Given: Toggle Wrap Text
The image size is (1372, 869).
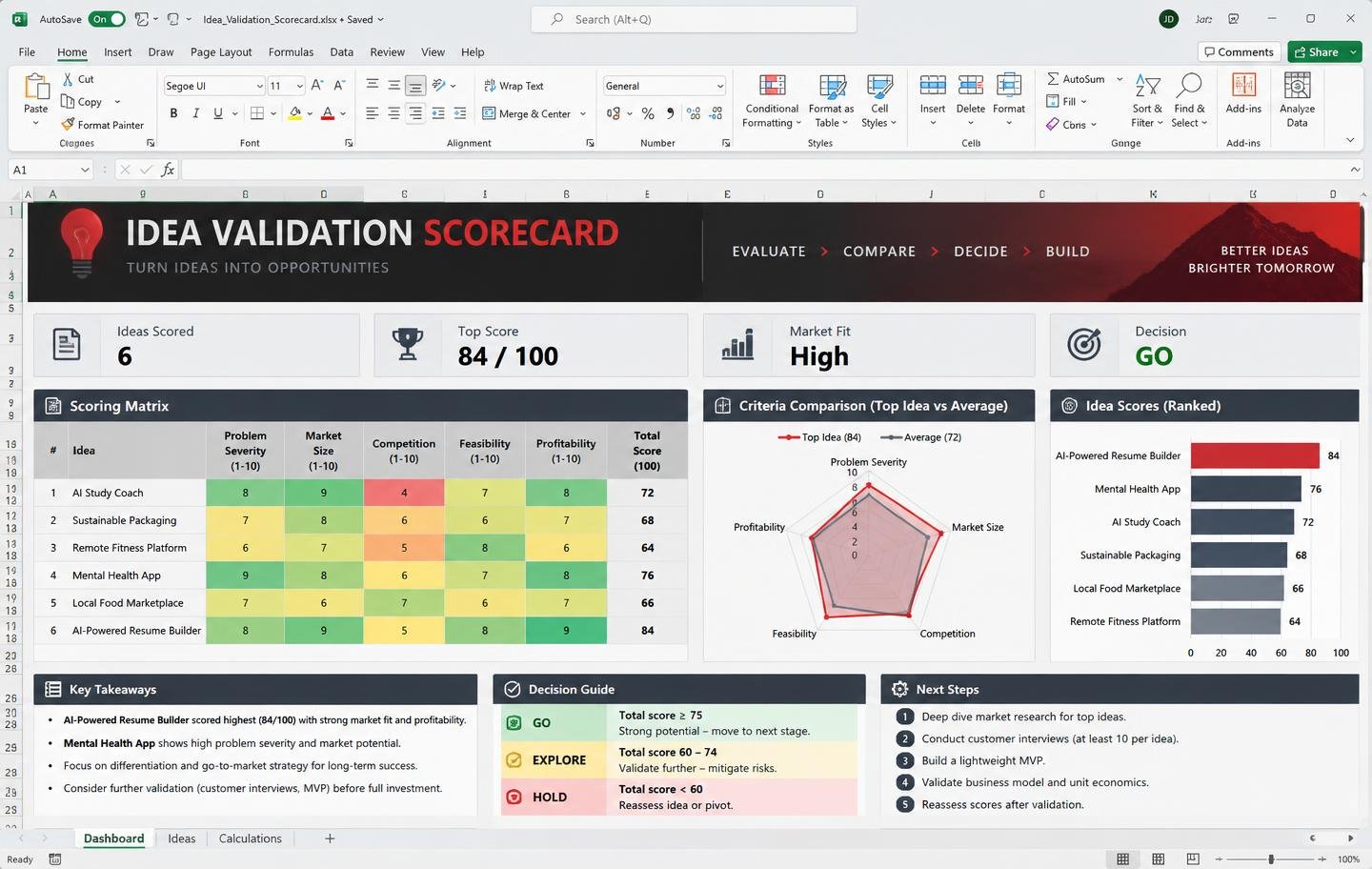Looking at the screenshot, I should (514, 86).
